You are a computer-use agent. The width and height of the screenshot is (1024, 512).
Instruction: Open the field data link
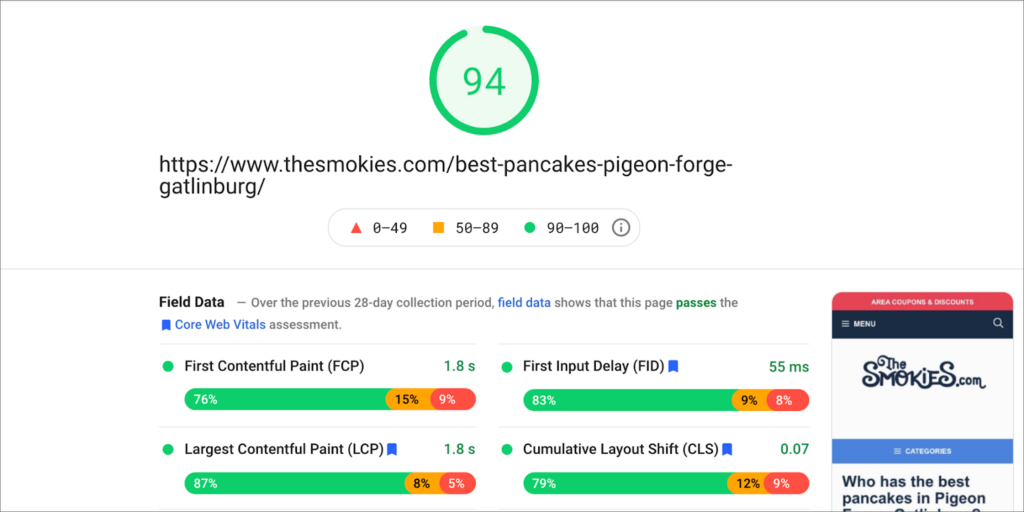coord(524,302)
